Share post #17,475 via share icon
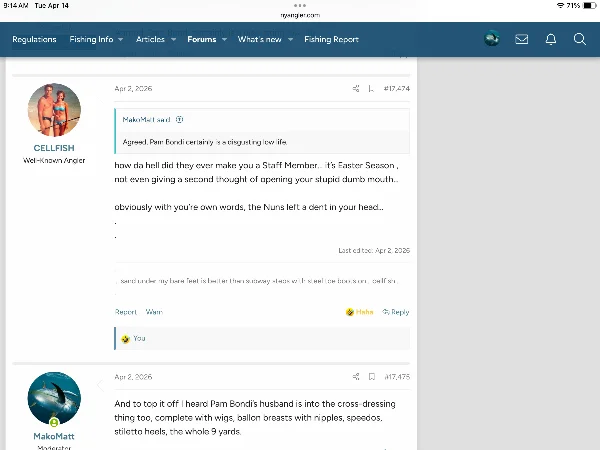600x450 pixels. click(x=356, y=377)
